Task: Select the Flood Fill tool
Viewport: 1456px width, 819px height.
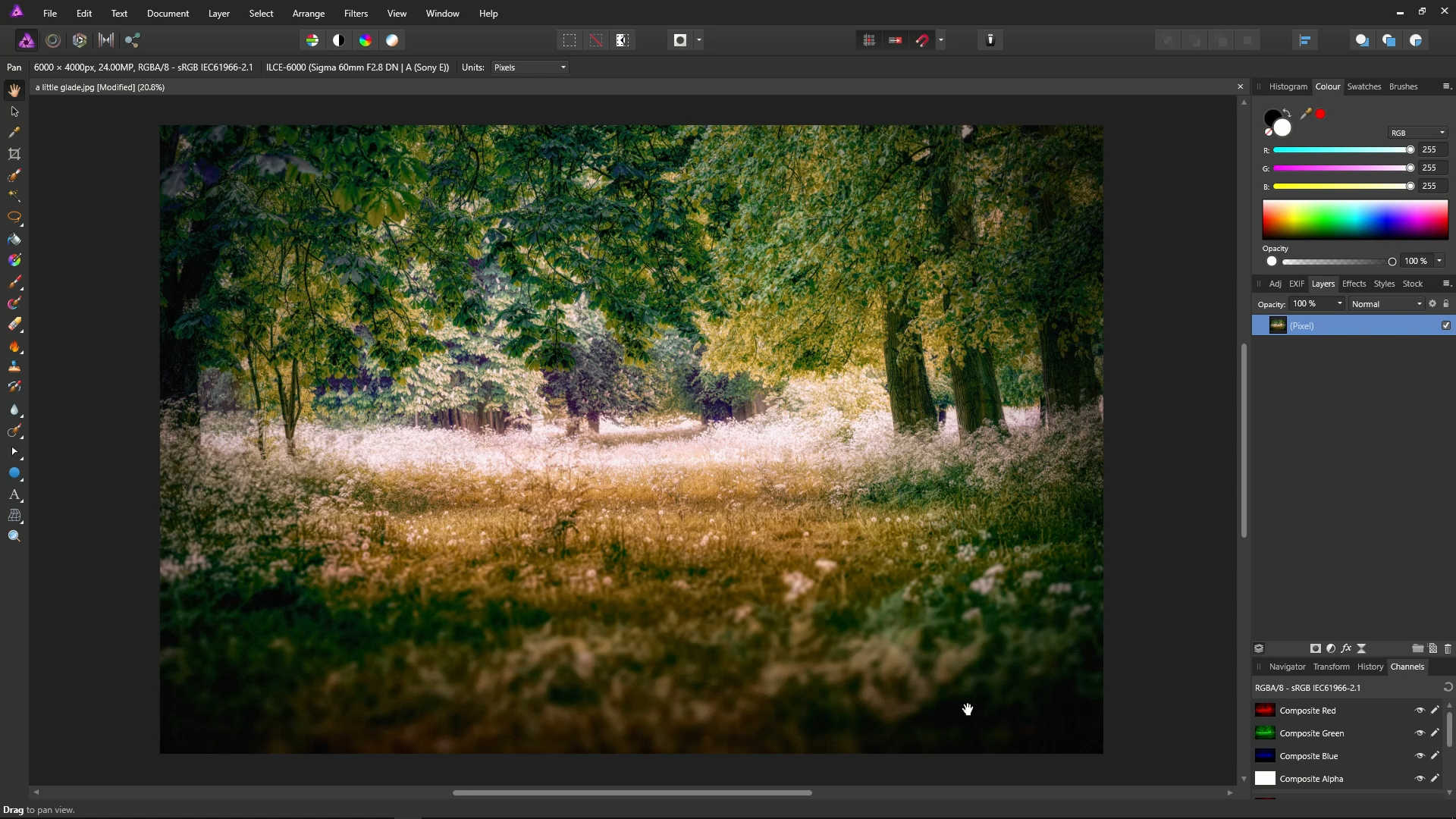Action: [x=14, y=240]
